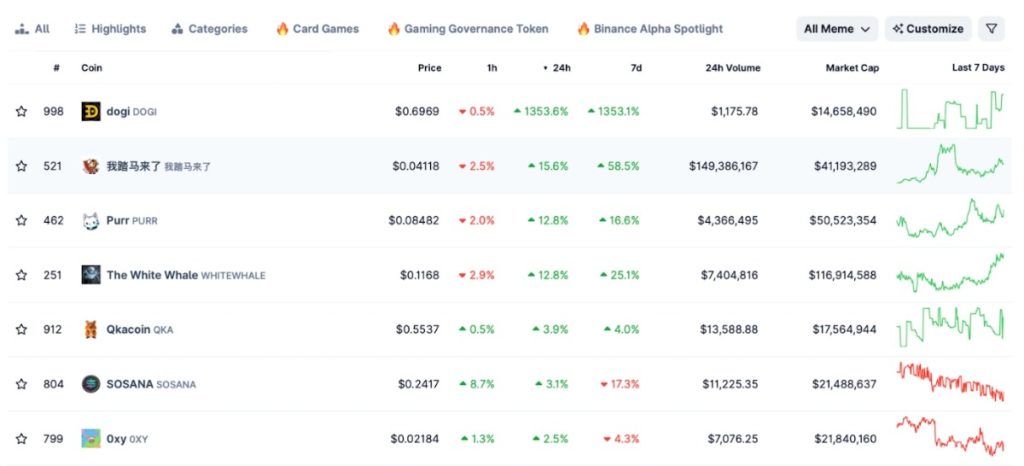Sort table by Market Cap header
Viewport: 1024px width, 466px height.
(849, 68)
